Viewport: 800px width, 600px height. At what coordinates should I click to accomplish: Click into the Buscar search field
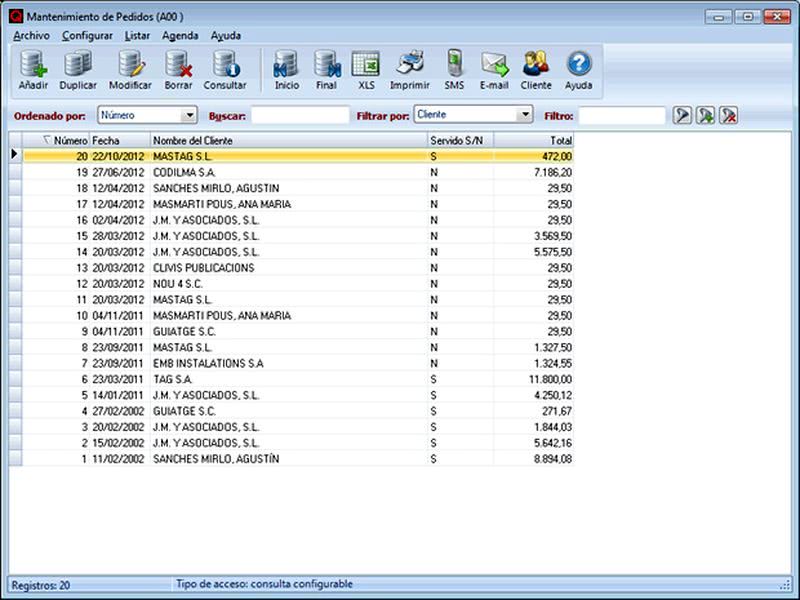point(300,115)
